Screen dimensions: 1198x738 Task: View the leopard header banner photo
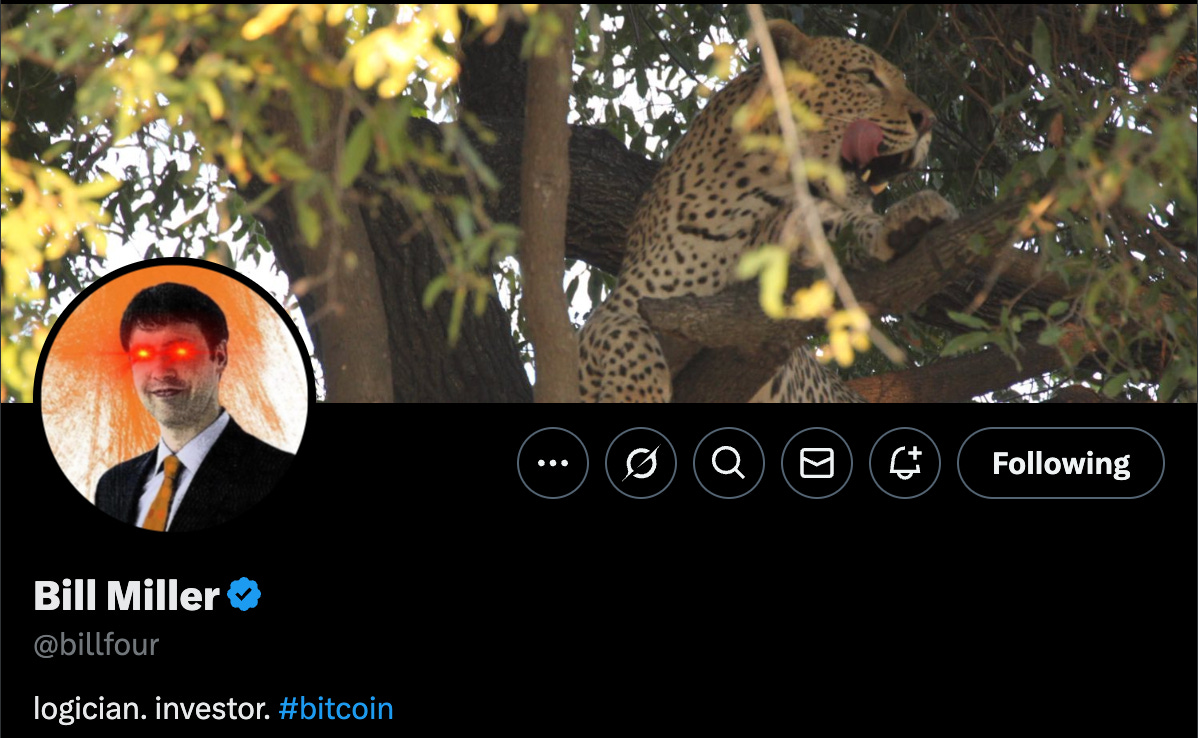click(599, 202)
